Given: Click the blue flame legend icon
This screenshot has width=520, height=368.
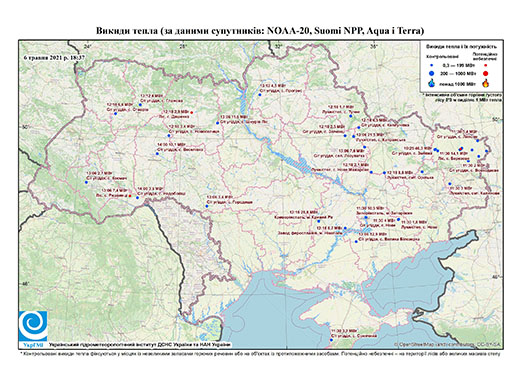Looking at the screenshot, I should (x=432, y=83).
